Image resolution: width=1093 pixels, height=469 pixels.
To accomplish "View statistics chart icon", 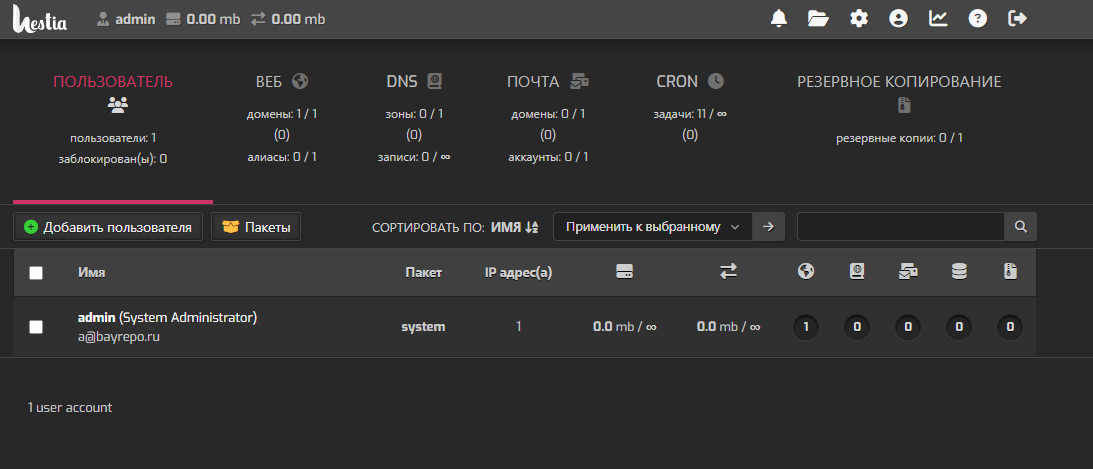I will [x=938, y=18].
